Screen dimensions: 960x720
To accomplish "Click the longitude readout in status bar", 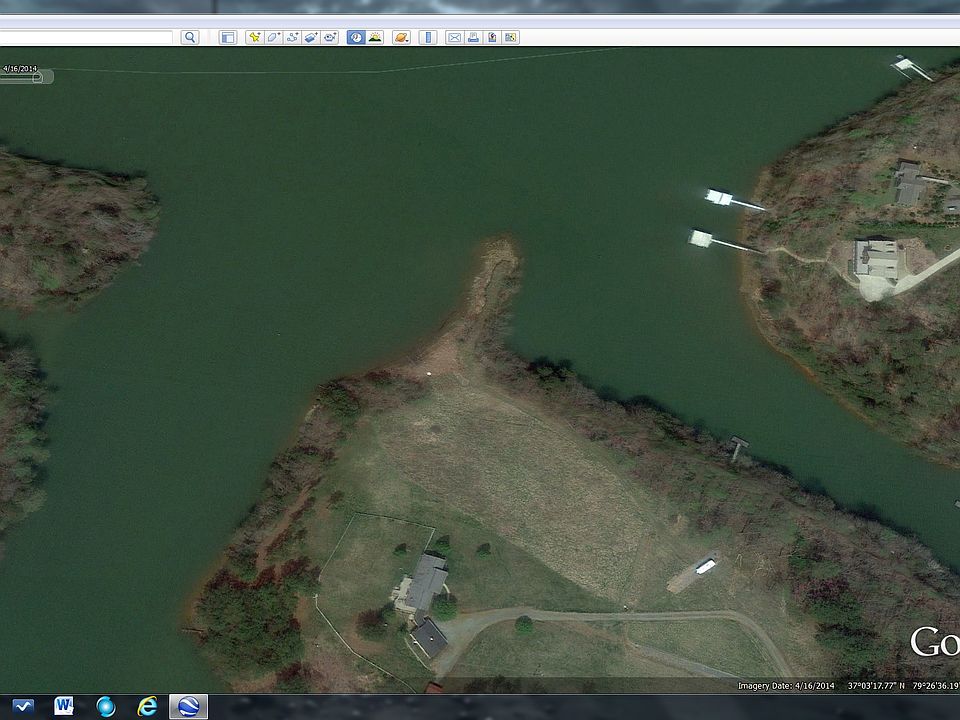I will 936,686.
